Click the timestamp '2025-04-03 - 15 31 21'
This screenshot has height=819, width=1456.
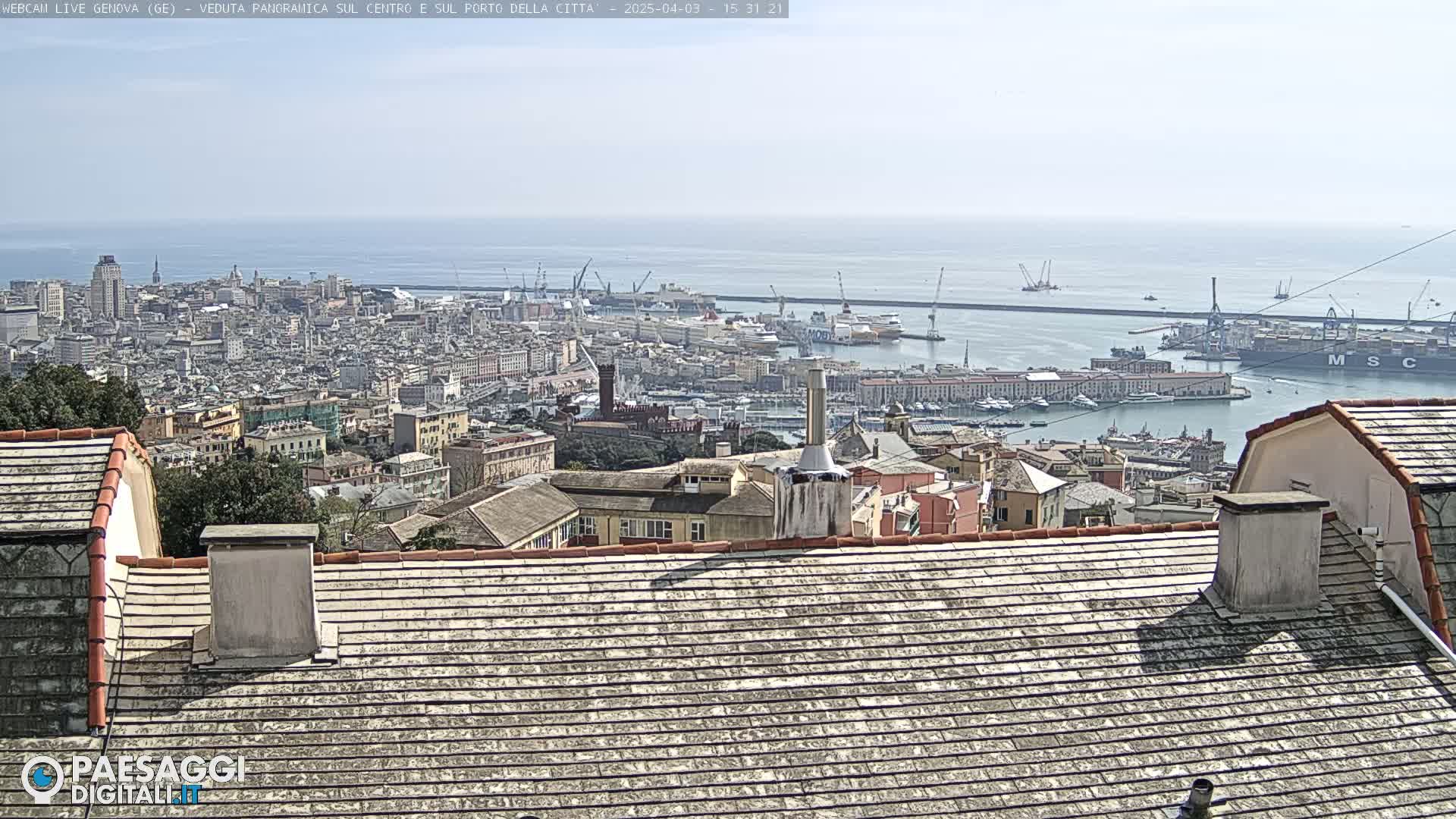[x=704, y=9]
